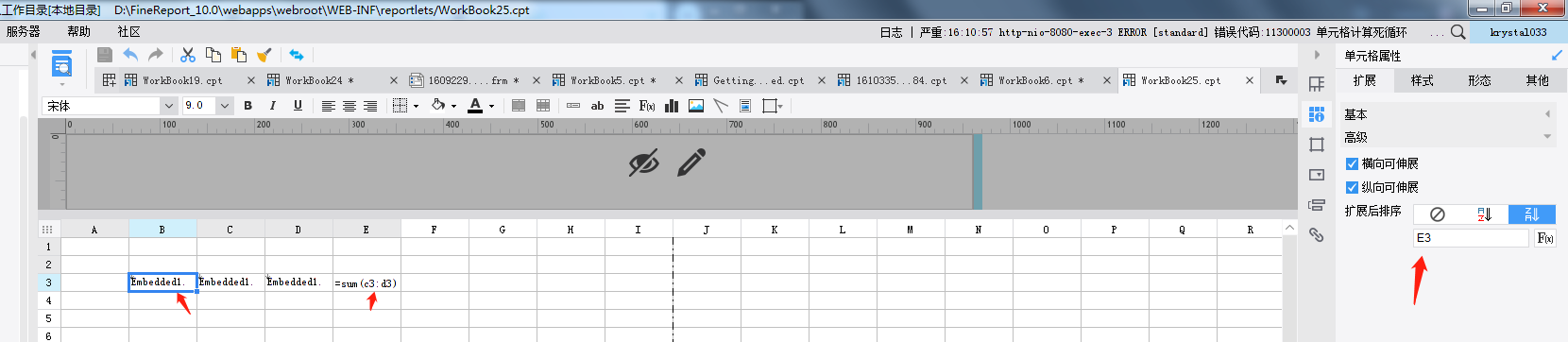Open widget settings panel in sidebar
The height and width of the screenshot is (342, 1568).
click(1317, 175)
